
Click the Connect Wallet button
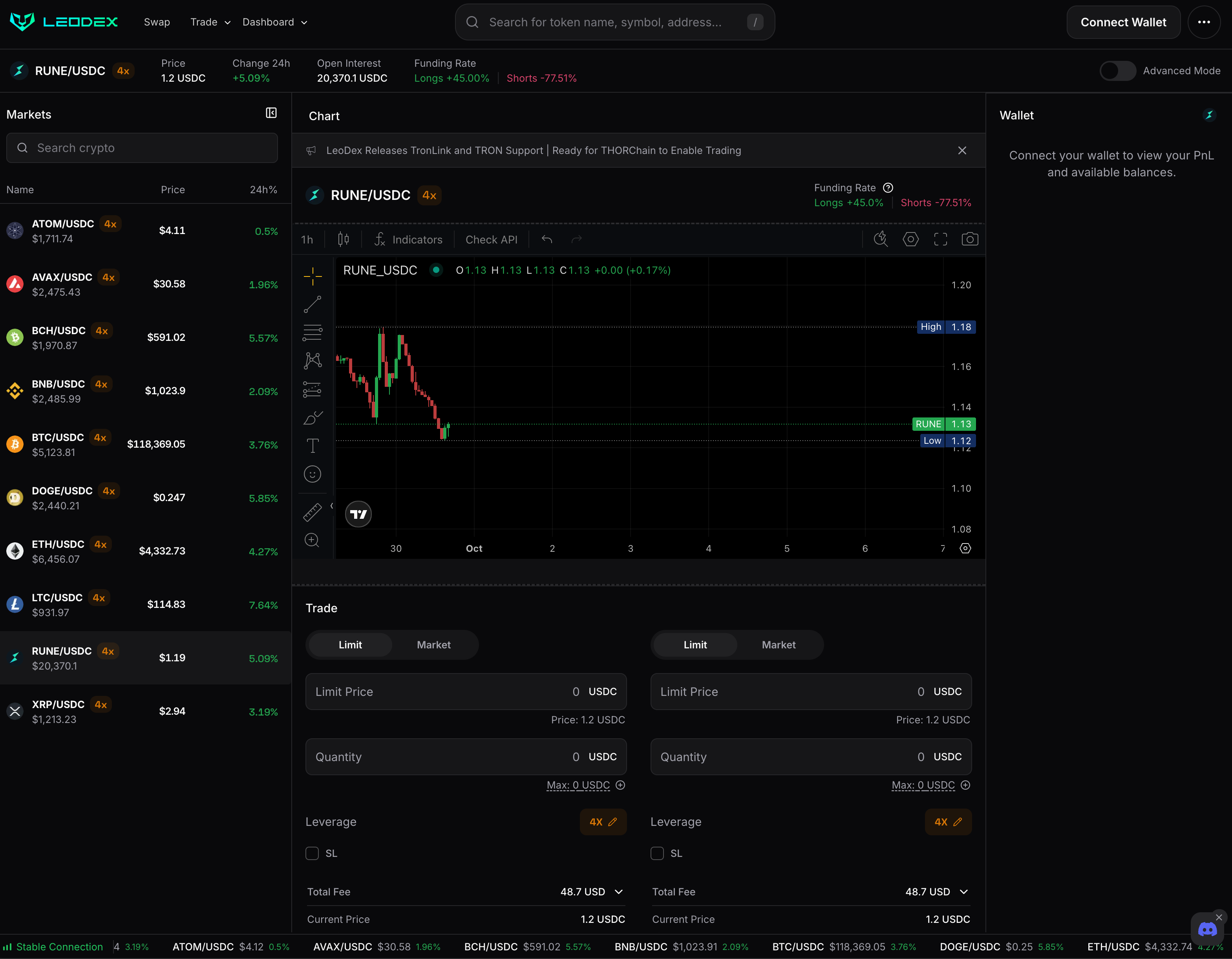pos(1122,22)
